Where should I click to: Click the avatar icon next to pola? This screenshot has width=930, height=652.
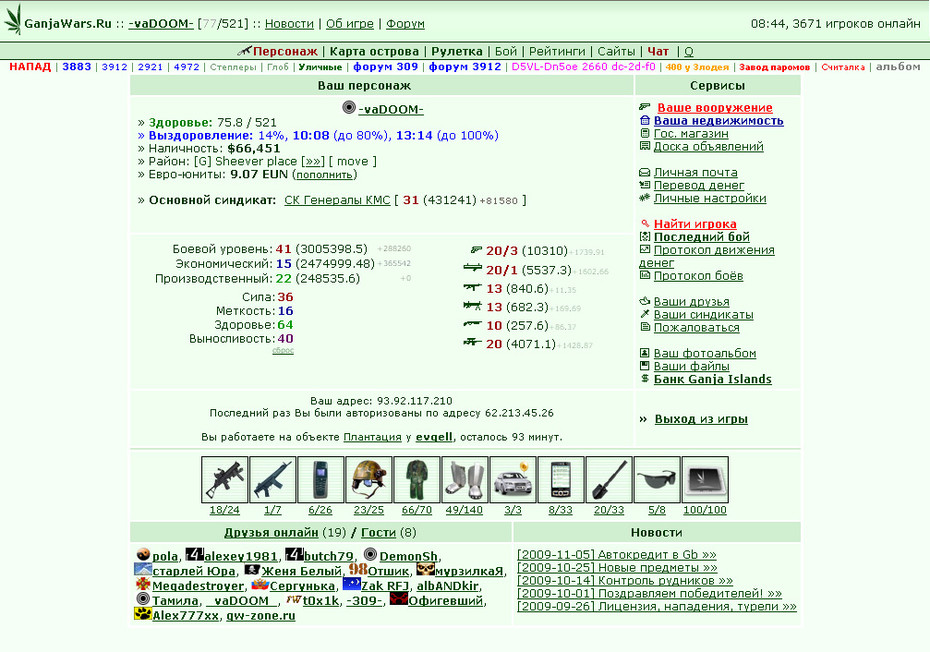coord(143,554)
